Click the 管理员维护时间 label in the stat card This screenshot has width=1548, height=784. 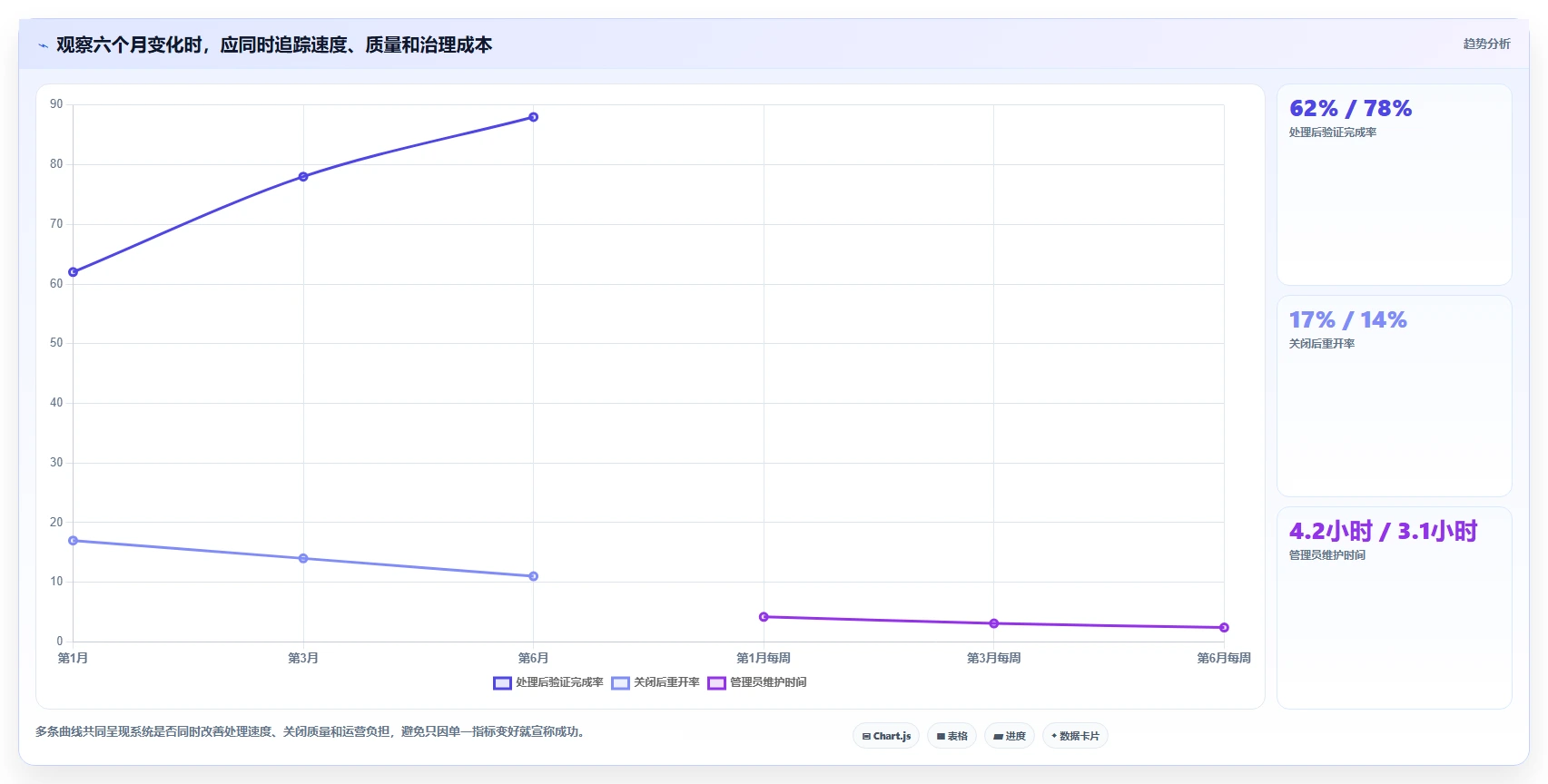[1327, 555]
